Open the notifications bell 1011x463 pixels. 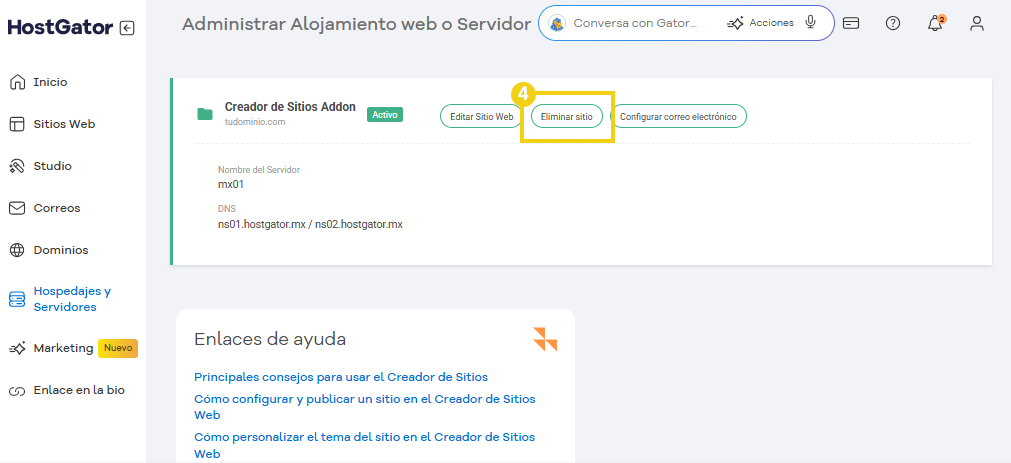[x=935, y=24]
